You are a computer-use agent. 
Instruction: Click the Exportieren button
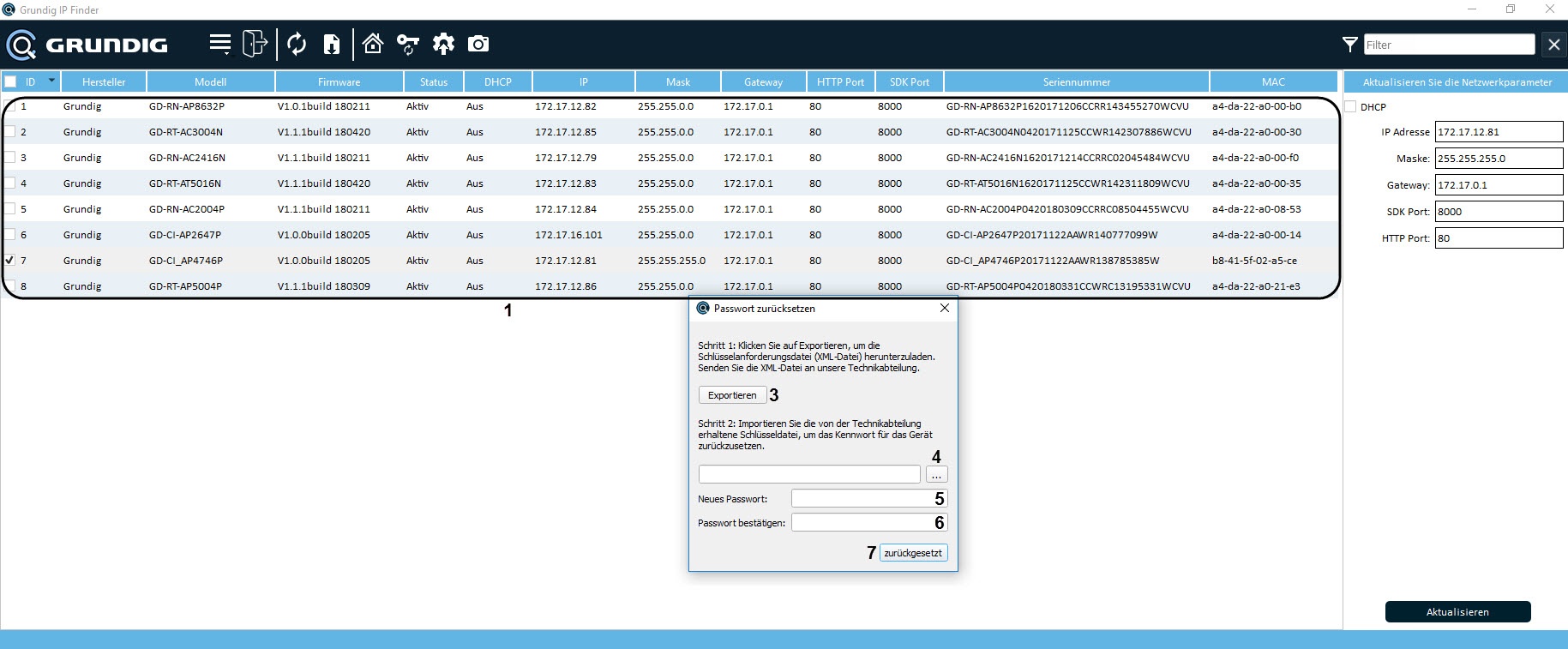click(x=732, y=395)
